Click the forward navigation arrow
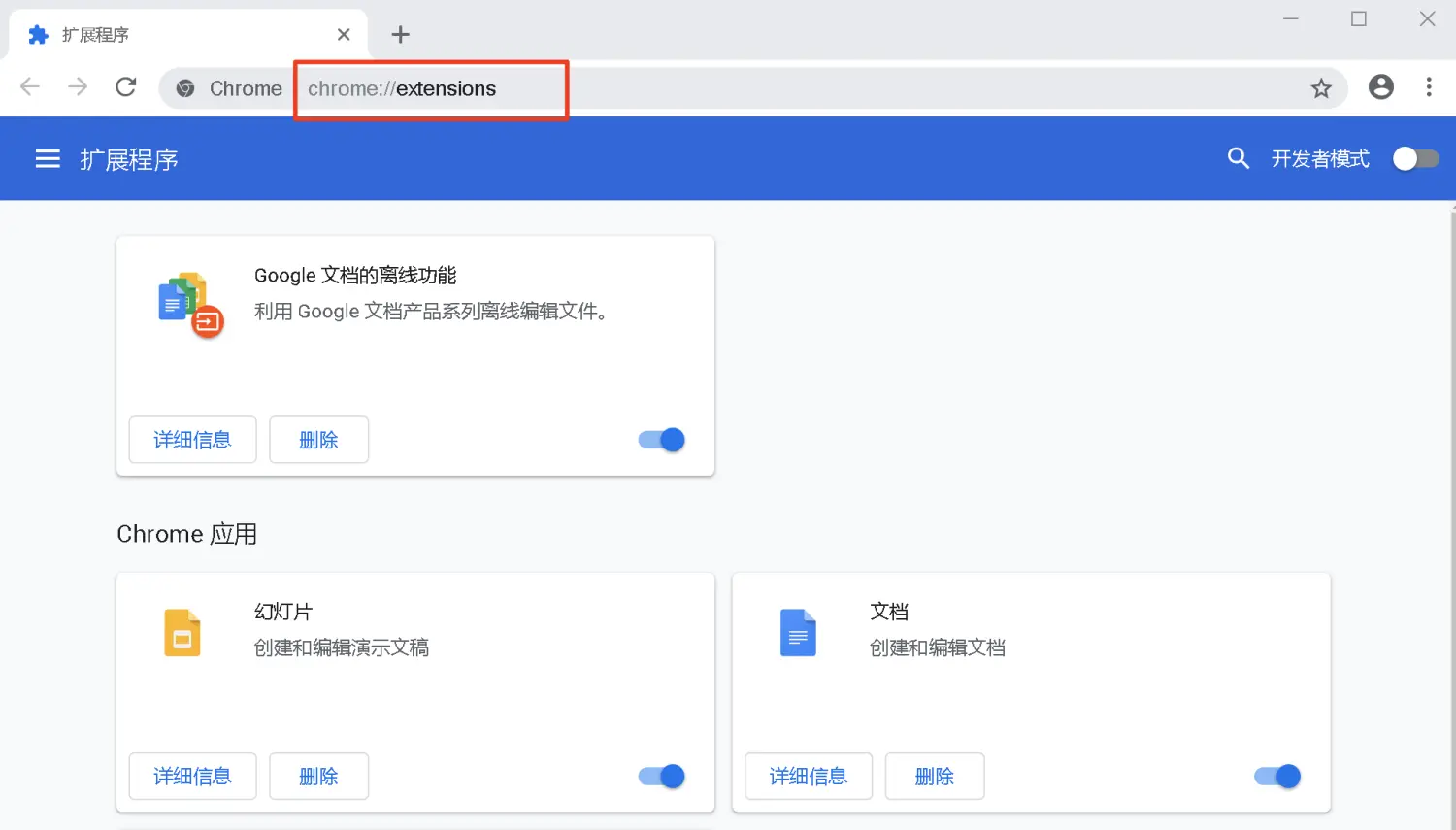Viewport: 1456px width, 830px height. [78, 87]
